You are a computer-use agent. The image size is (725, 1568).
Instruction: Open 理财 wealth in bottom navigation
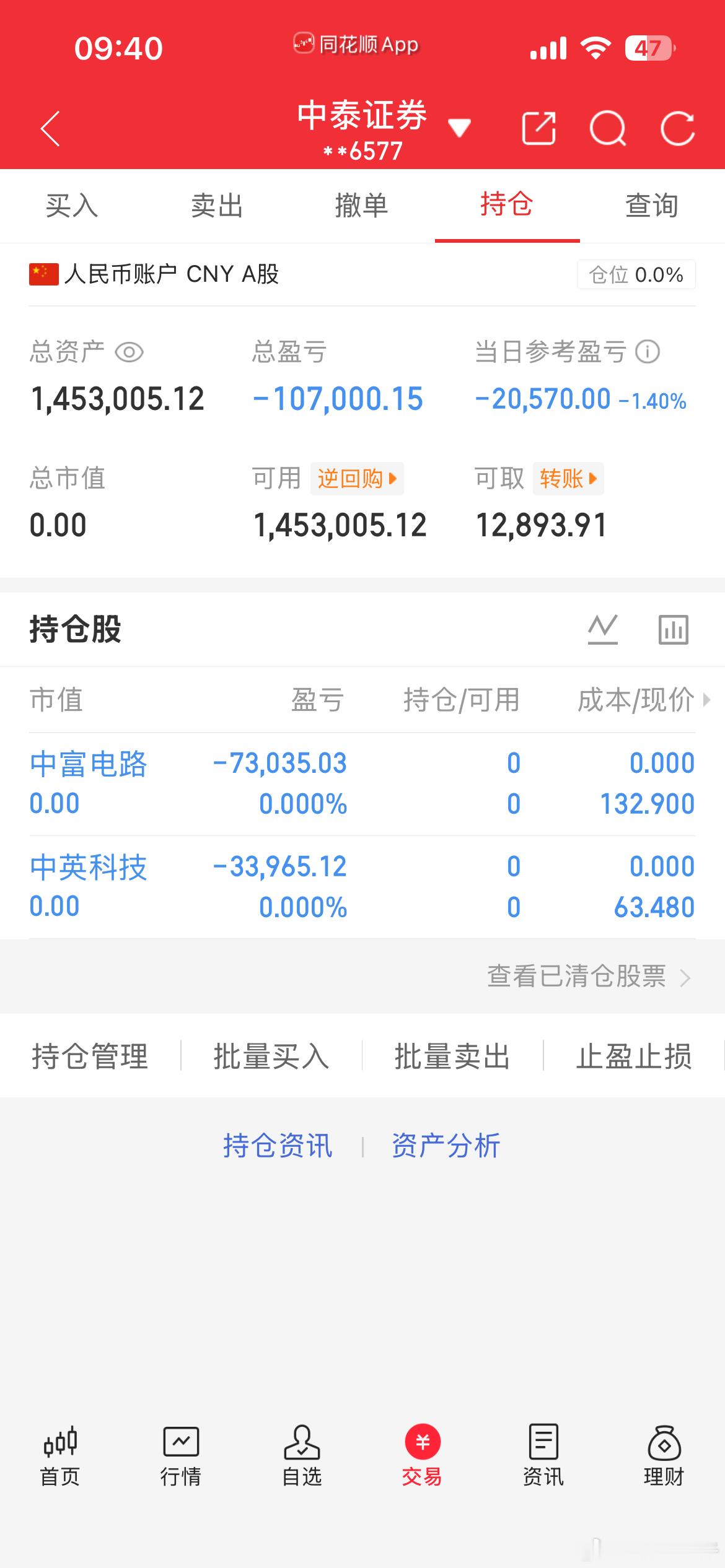[x=664, y=1455]
